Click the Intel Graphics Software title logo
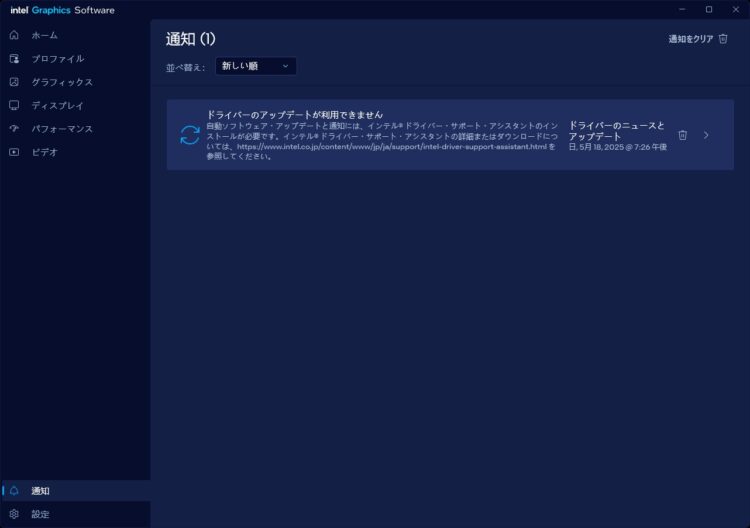Screen dimensions: 750x528 63,10
